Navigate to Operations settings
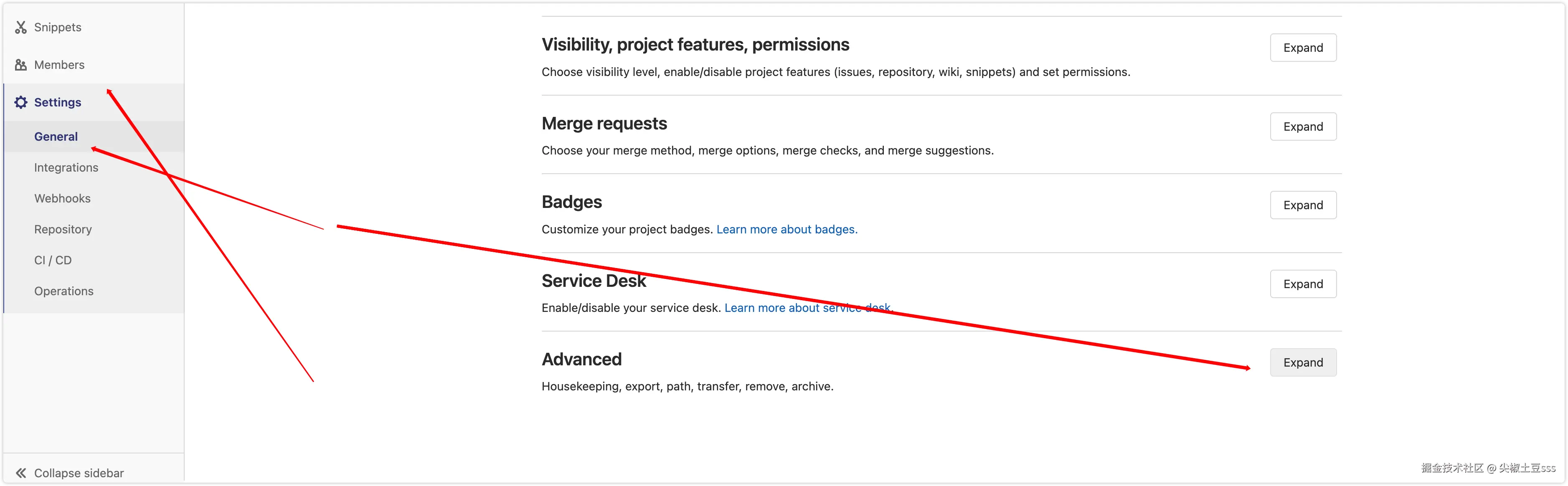This screenshot has width=1568, height=486. click(x=64, y=291)
